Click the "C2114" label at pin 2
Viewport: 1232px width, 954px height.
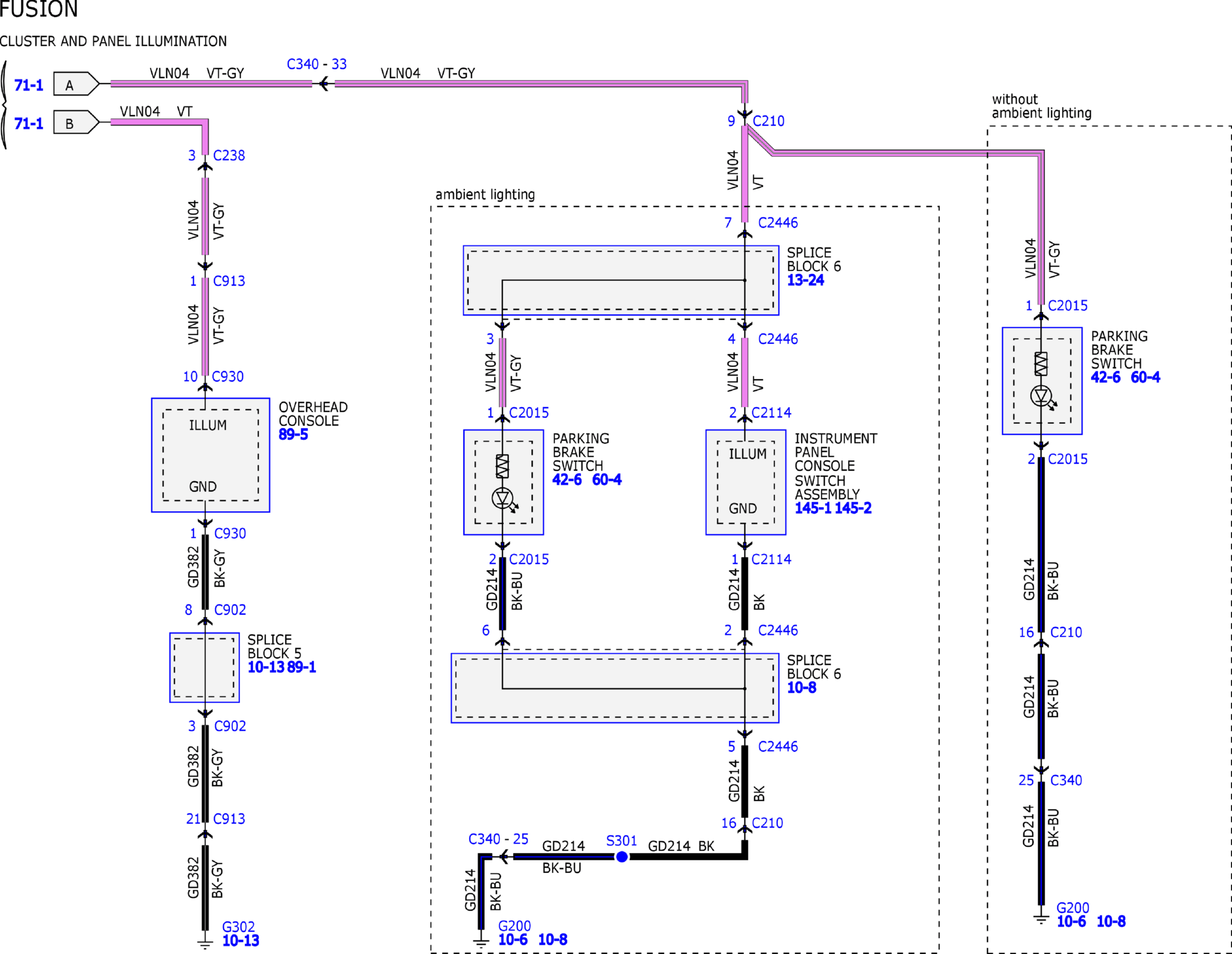pos(771,412)
